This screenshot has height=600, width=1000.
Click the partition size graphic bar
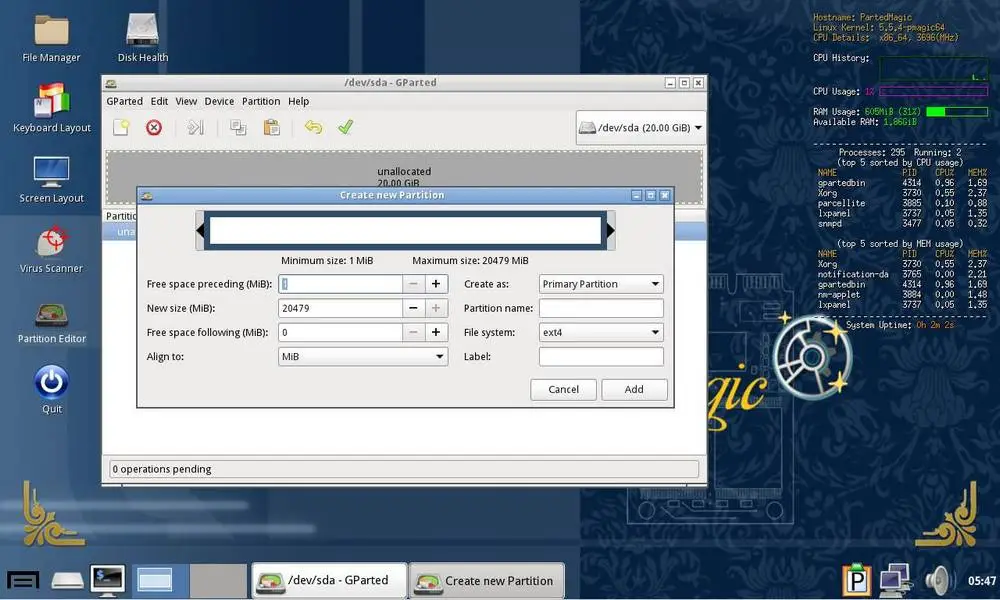405,230
